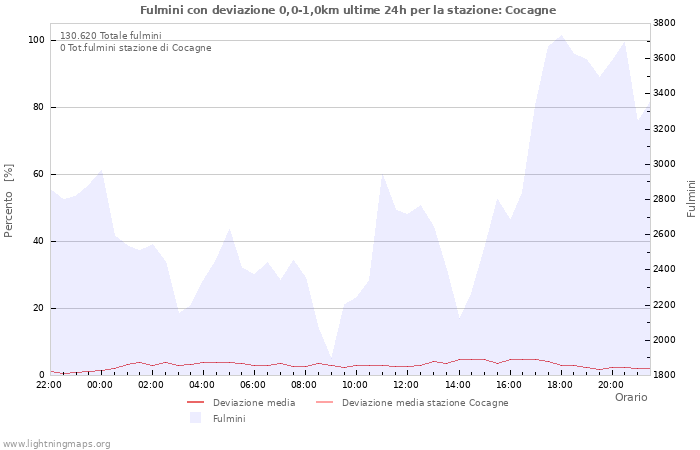The width and height of the screenshot is (700, 450).
Task: Click the 40 percent axis value
Action: point(38,241)
